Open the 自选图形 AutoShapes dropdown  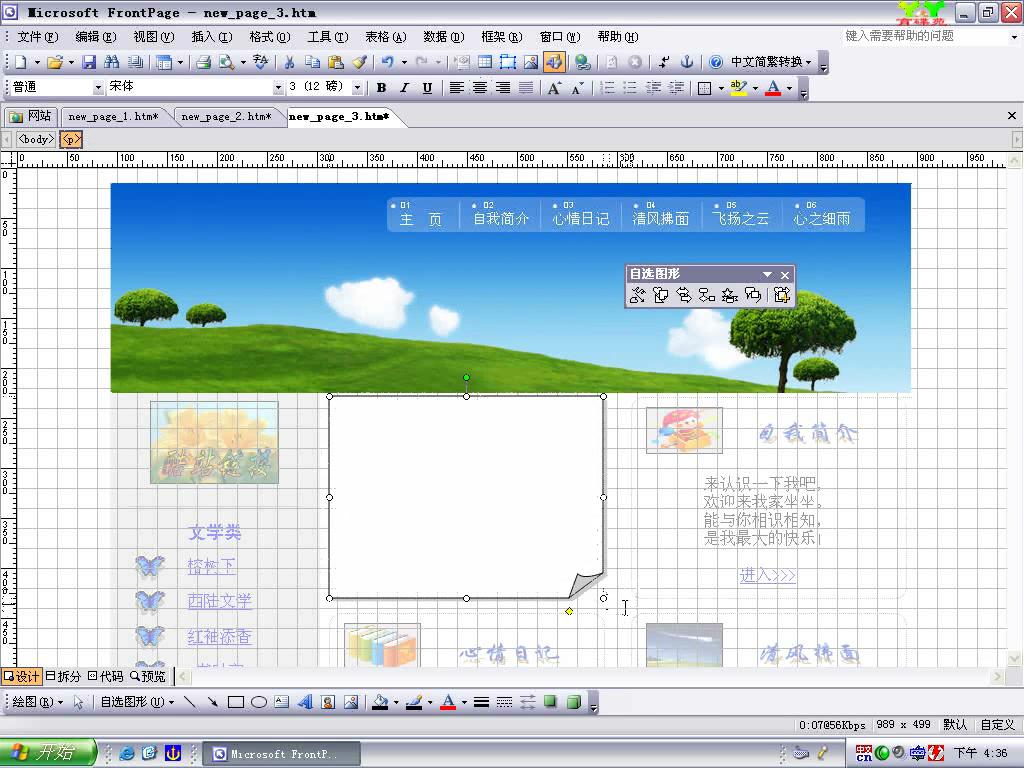pyautogui.click(x=137, y=702)
